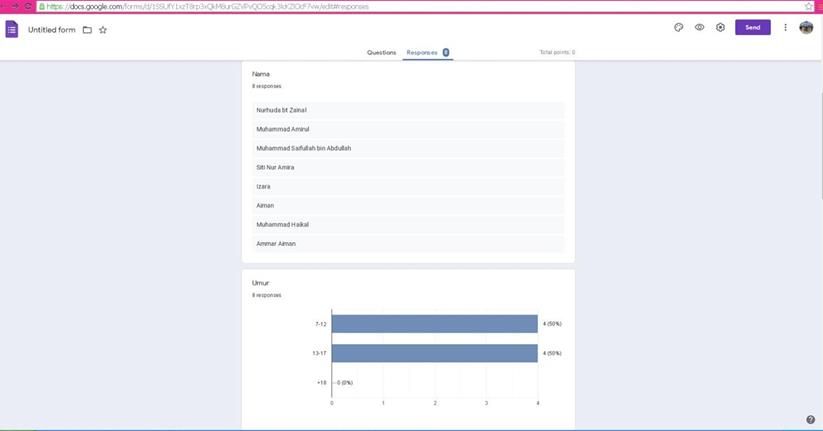Open Google account avatar
Screen dimensions: 823x431
(806, 27)
